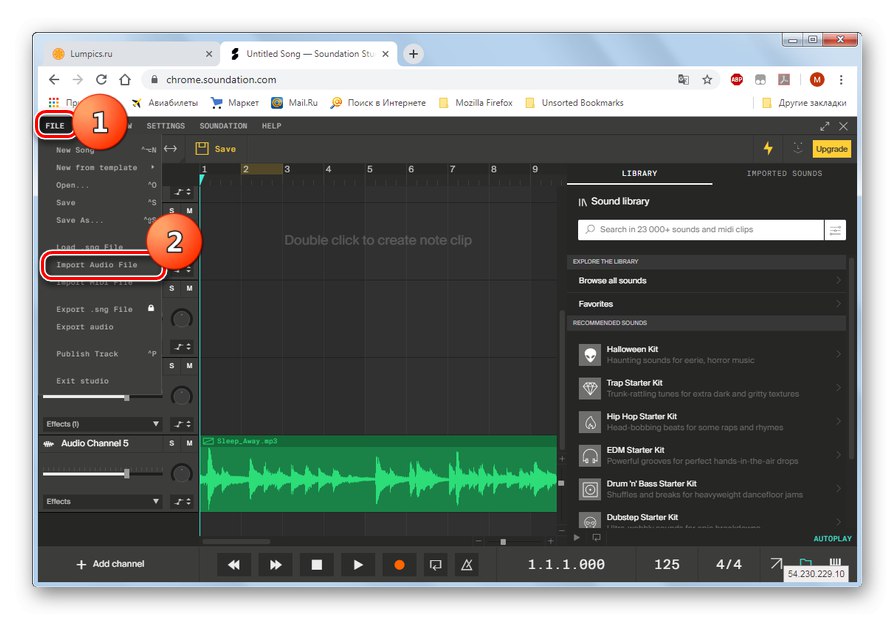895x620 pixels.
Task: Click bar 5 on the timeline ruler
Action: point(370,169)
